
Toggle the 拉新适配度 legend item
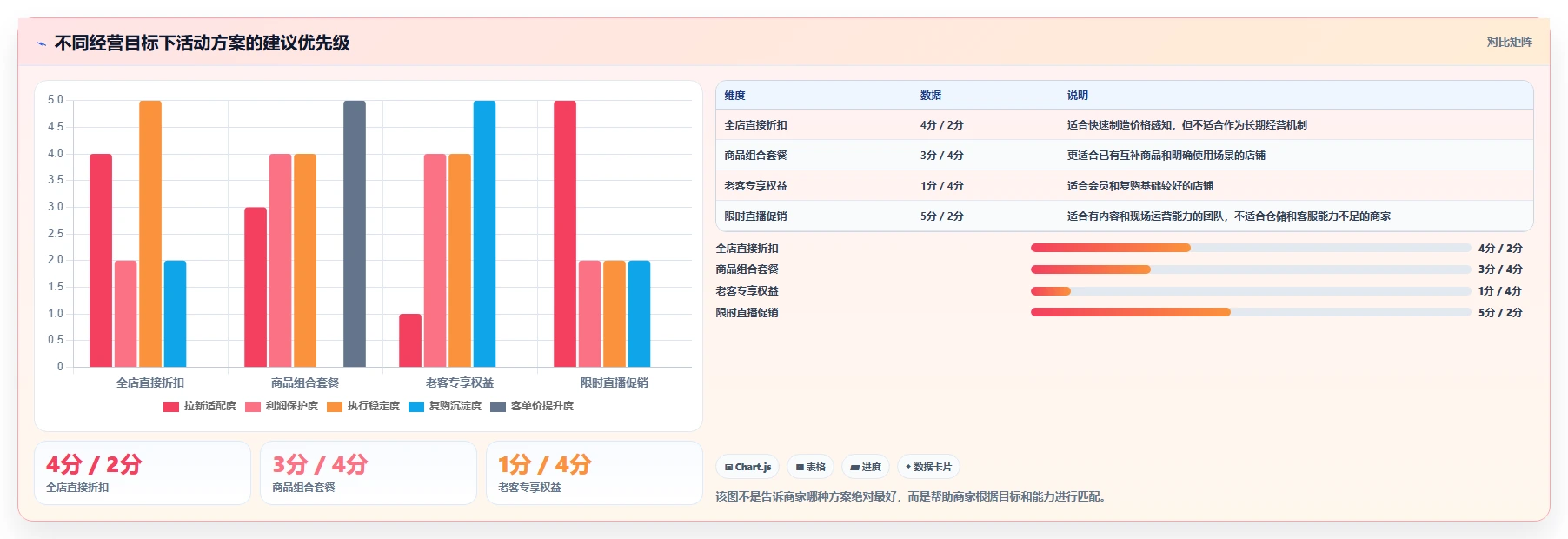point(200,406)
